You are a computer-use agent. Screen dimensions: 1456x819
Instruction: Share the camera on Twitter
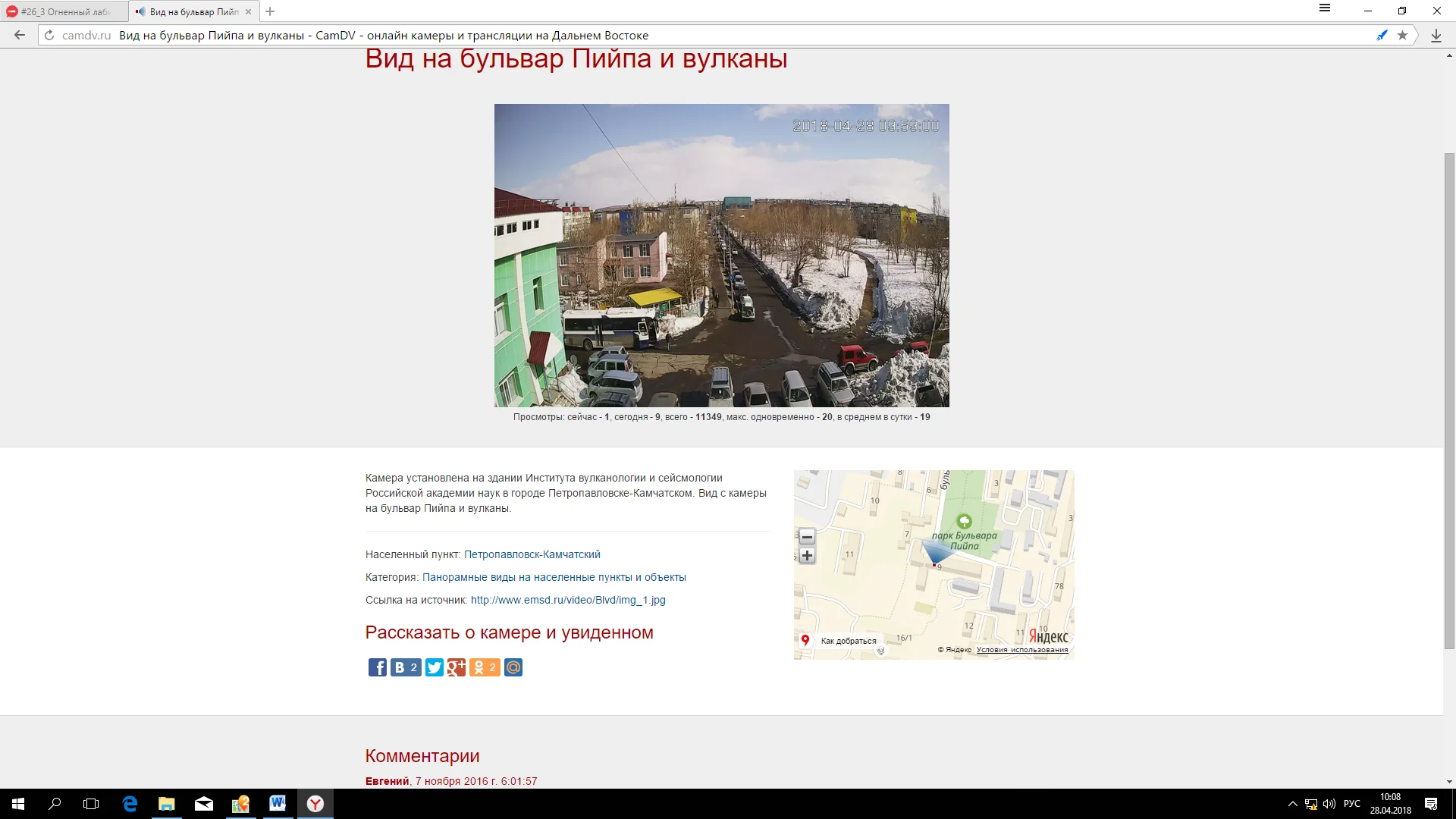point(434,667)
